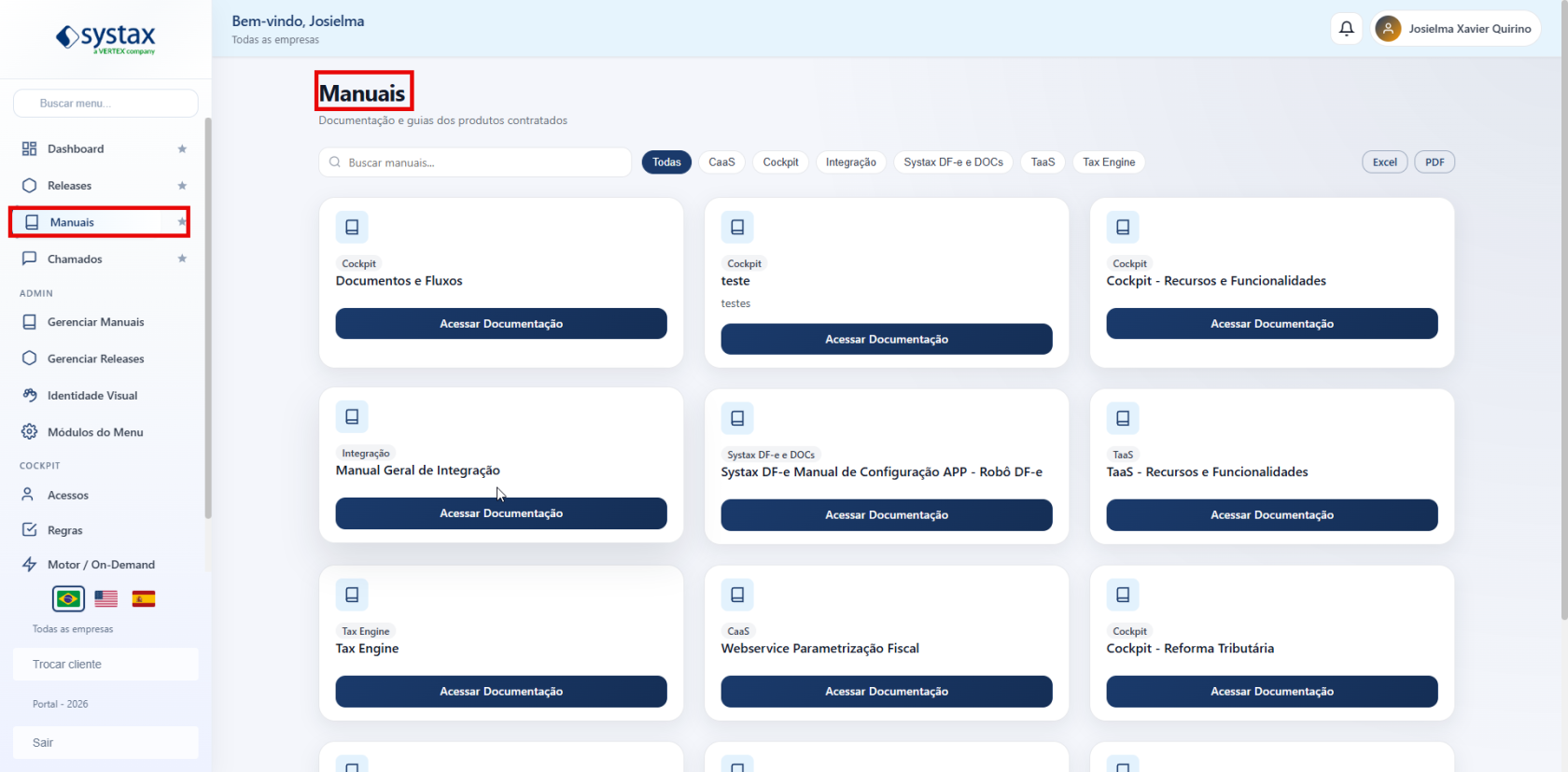
Task: Click book icon on Webservice Parametrização Fiscal card
Action: point(737,595)
